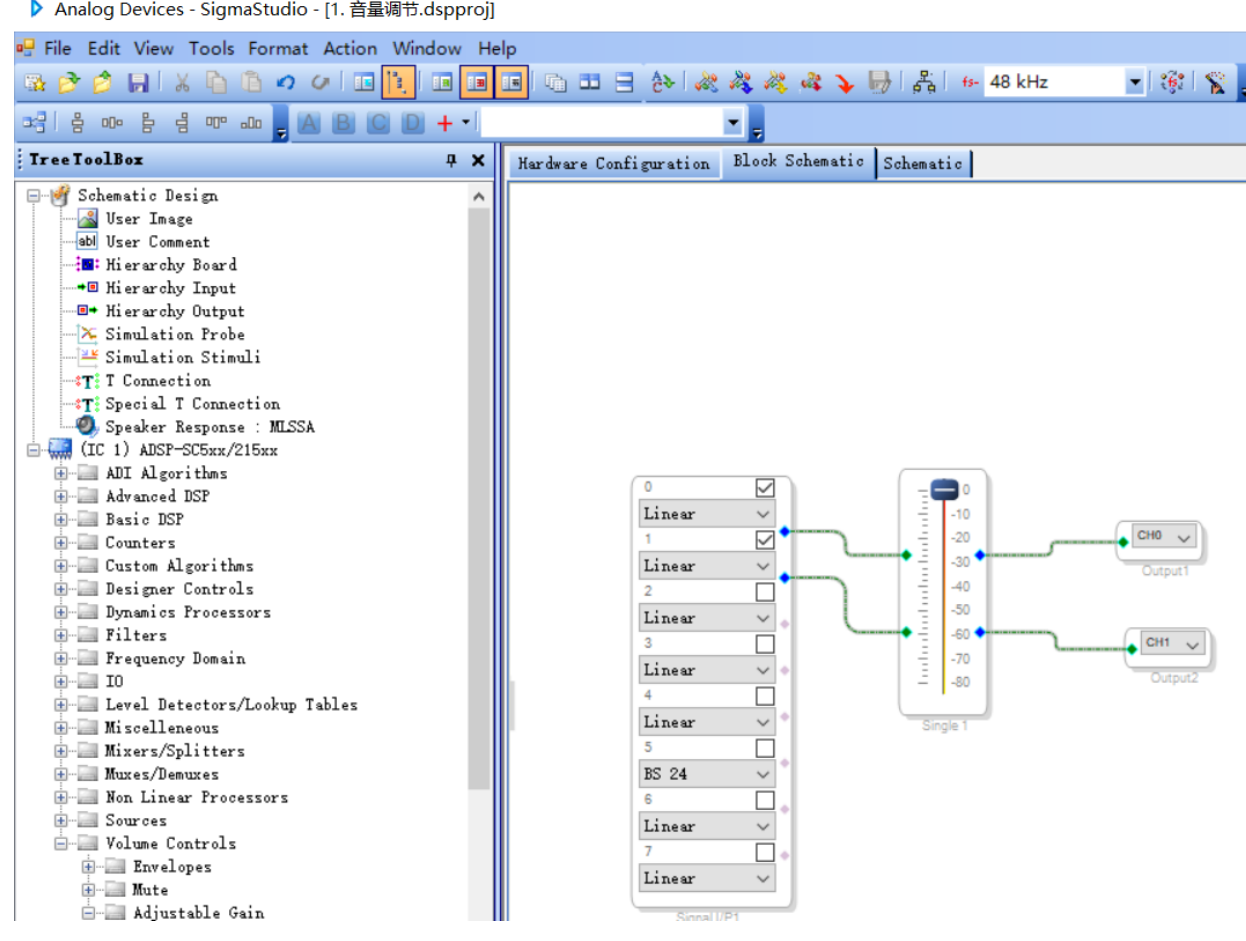Click the wizard wand icon

pyautogui.click(x=1215, y=83)
